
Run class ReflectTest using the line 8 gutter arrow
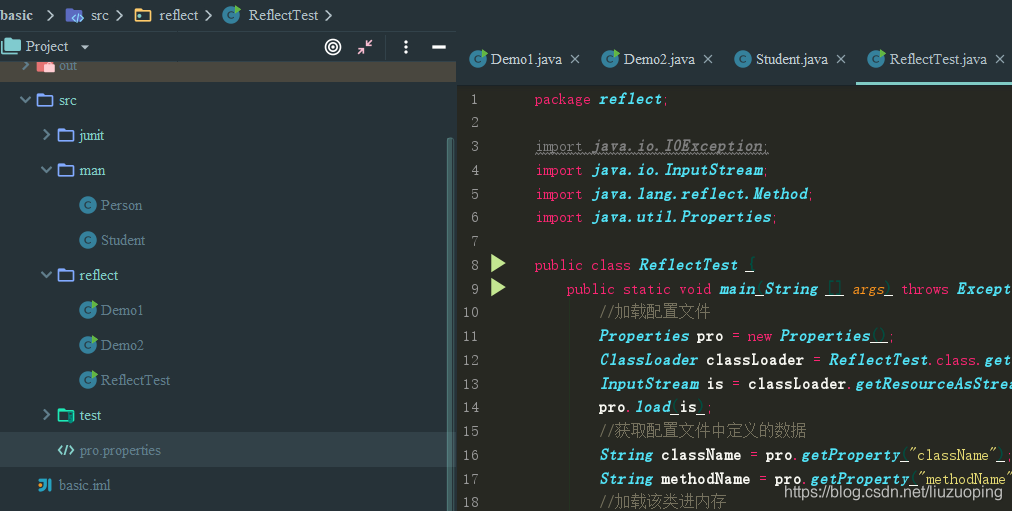(498, 263)
